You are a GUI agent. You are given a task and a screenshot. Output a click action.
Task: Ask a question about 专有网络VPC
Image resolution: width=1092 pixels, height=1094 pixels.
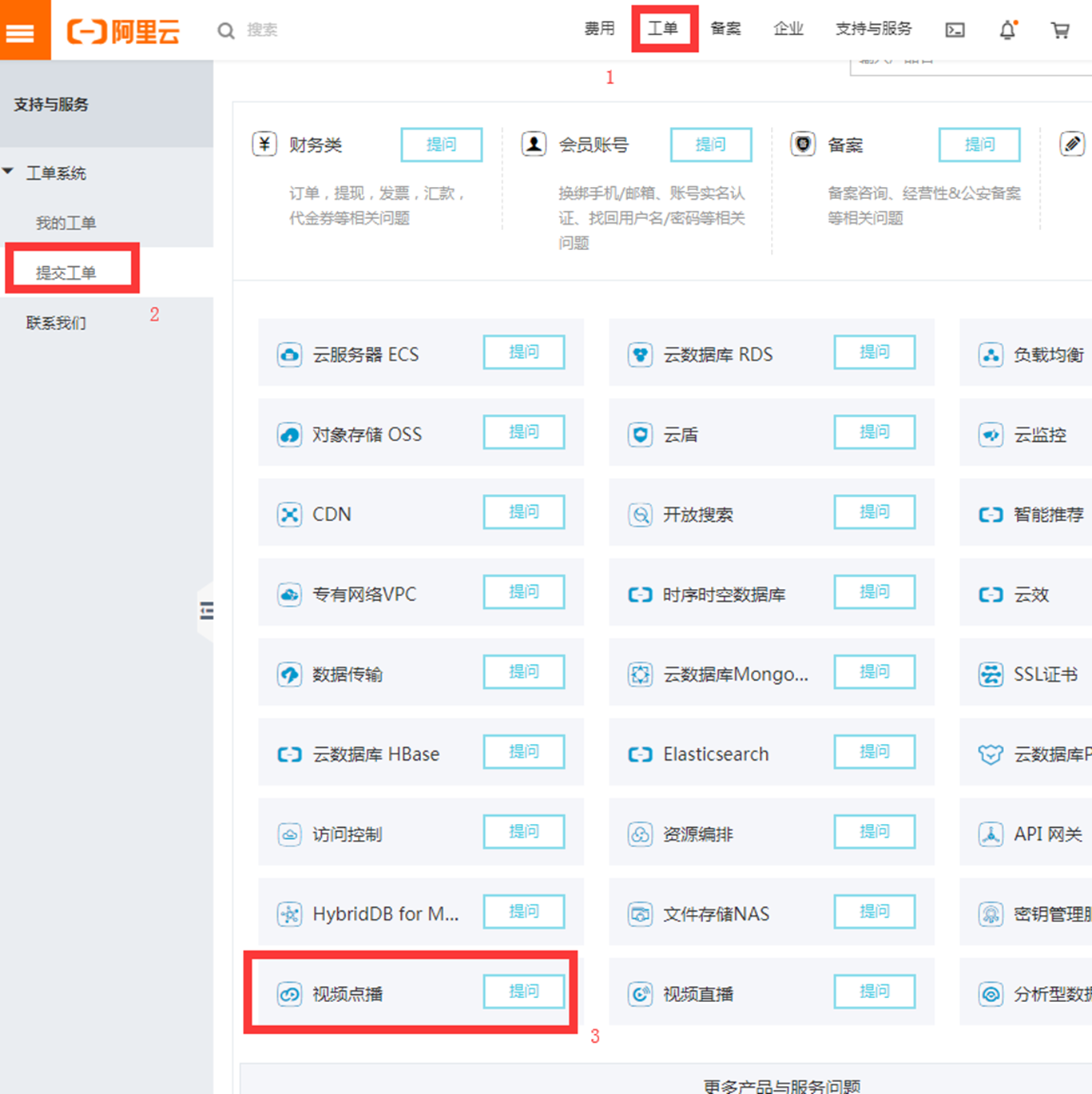[x=524, y=592]
